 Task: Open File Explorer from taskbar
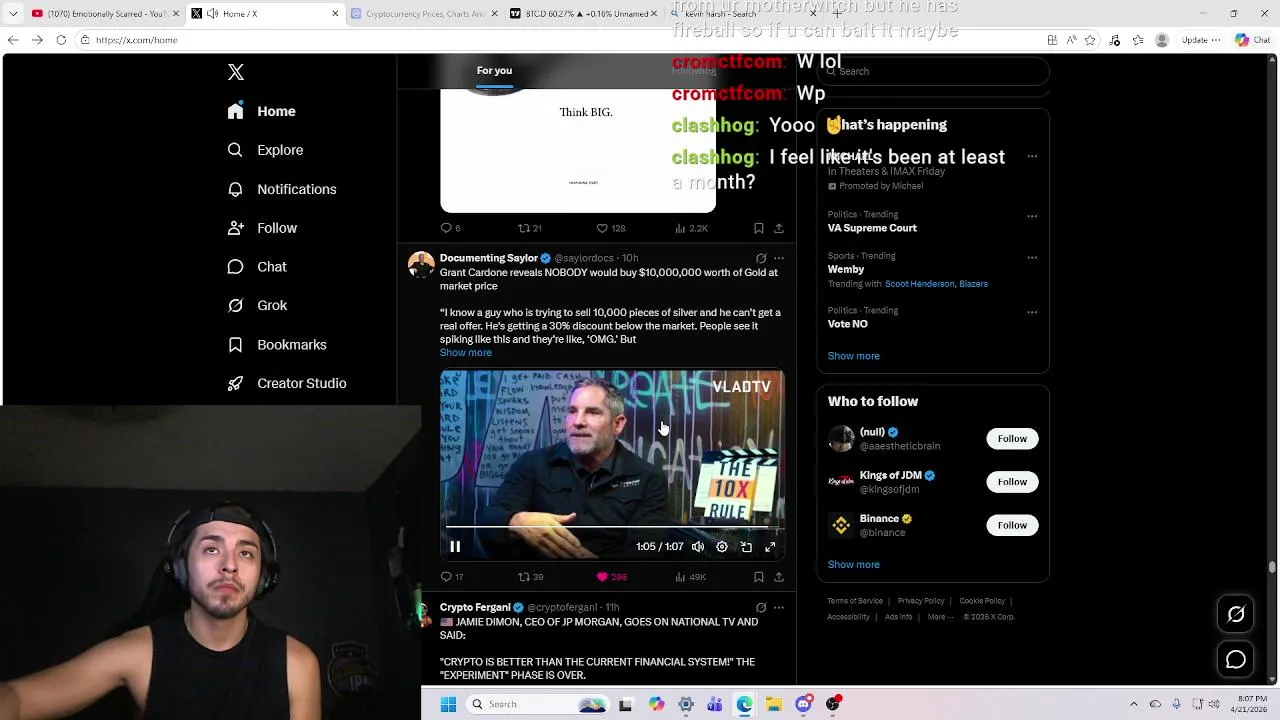(x=774, y=704)
